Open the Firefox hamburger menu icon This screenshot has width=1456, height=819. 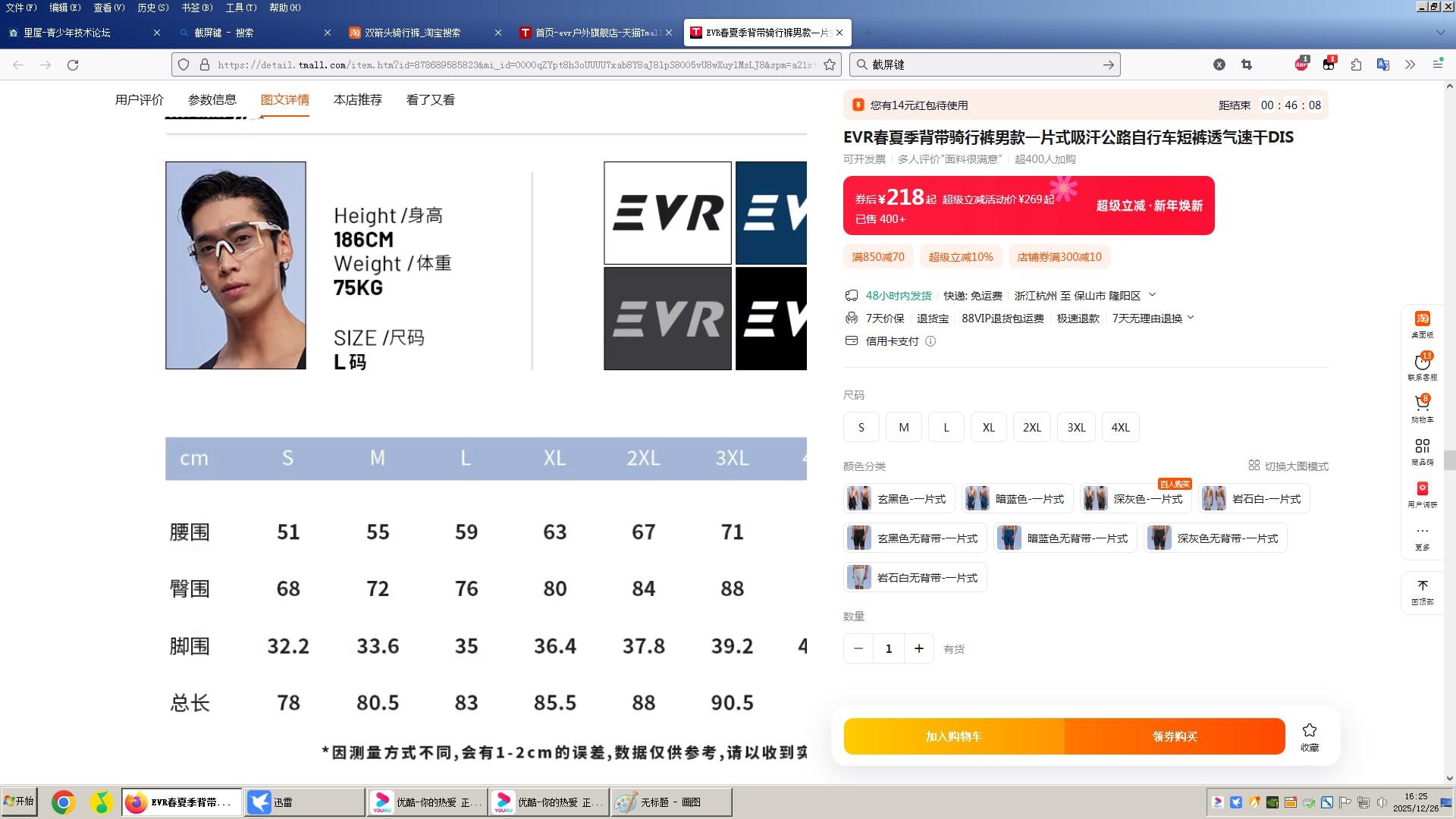pyautogui.click(x=1437, y=64)
